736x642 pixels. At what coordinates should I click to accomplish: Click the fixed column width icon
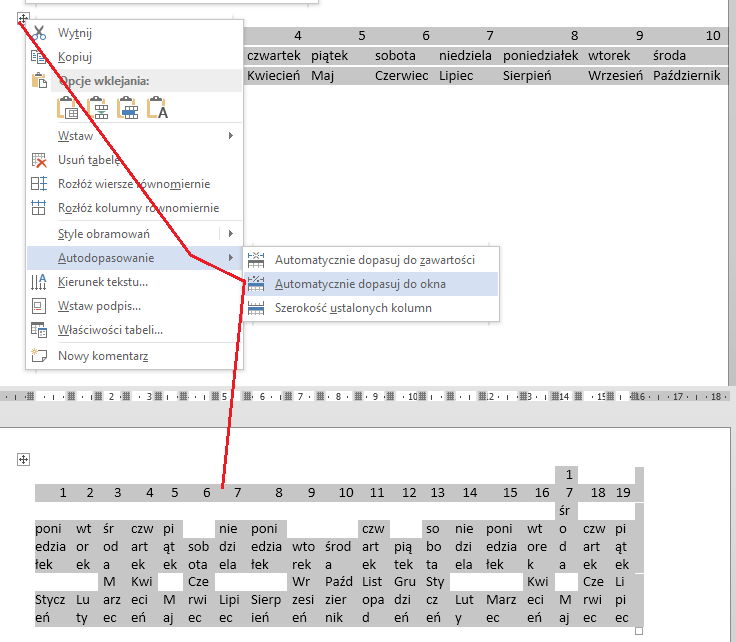tap(256, 308)
